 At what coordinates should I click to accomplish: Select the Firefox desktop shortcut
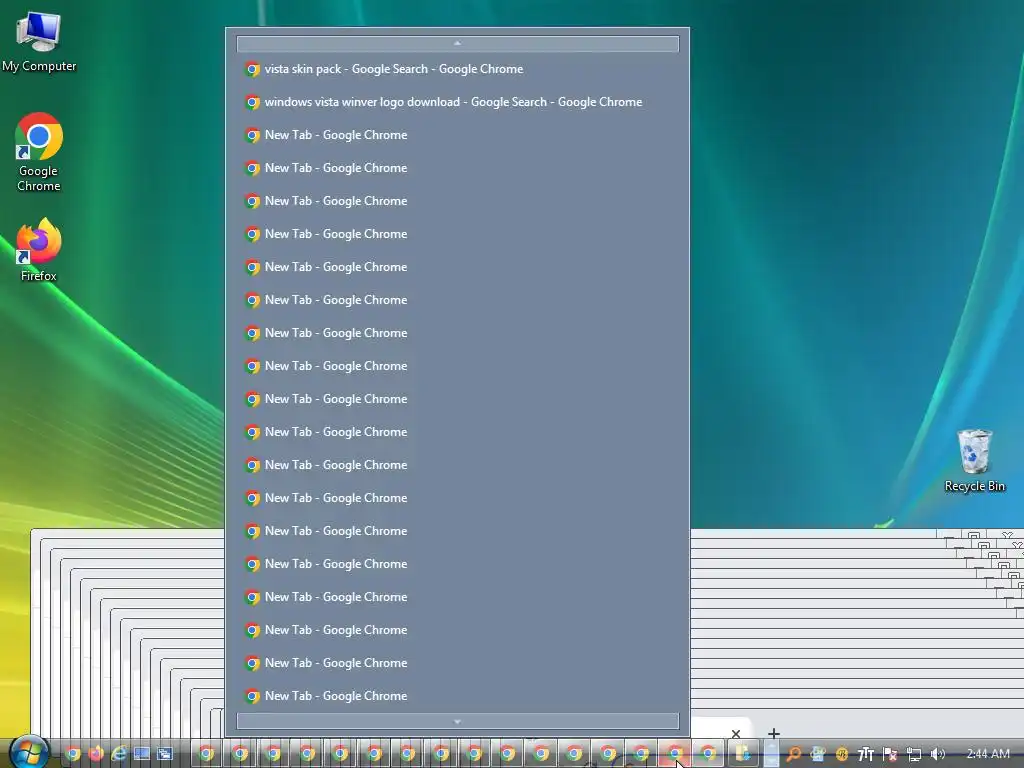point(39,250)
